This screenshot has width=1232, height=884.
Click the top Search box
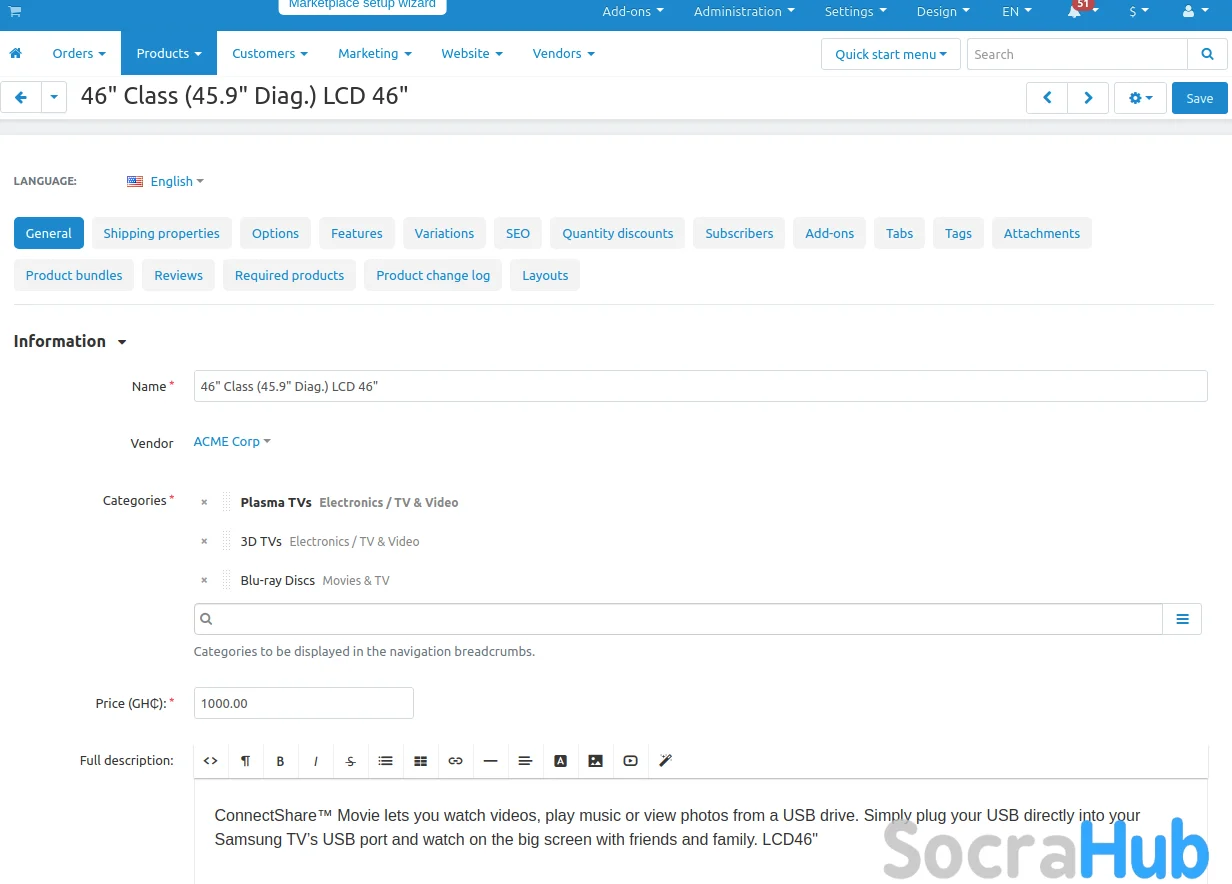click(x=1077, y=54)
